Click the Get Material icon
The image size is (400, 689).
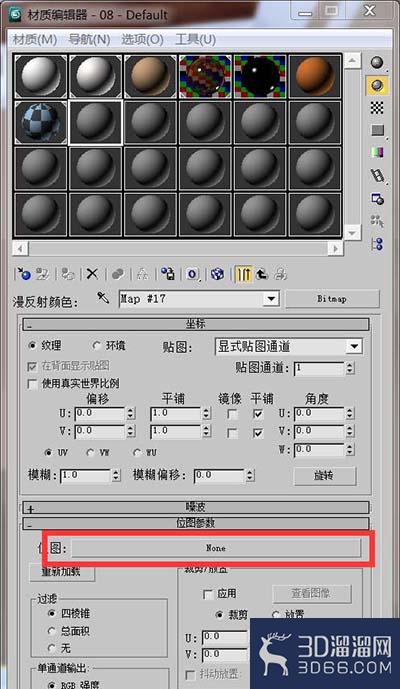[23, 274]
